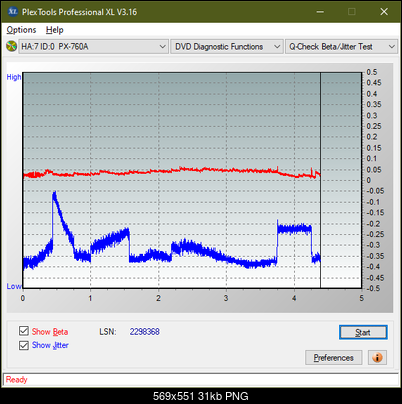402x404 pixels.
Task: Click the Ready status text
Action: point(17,379)
